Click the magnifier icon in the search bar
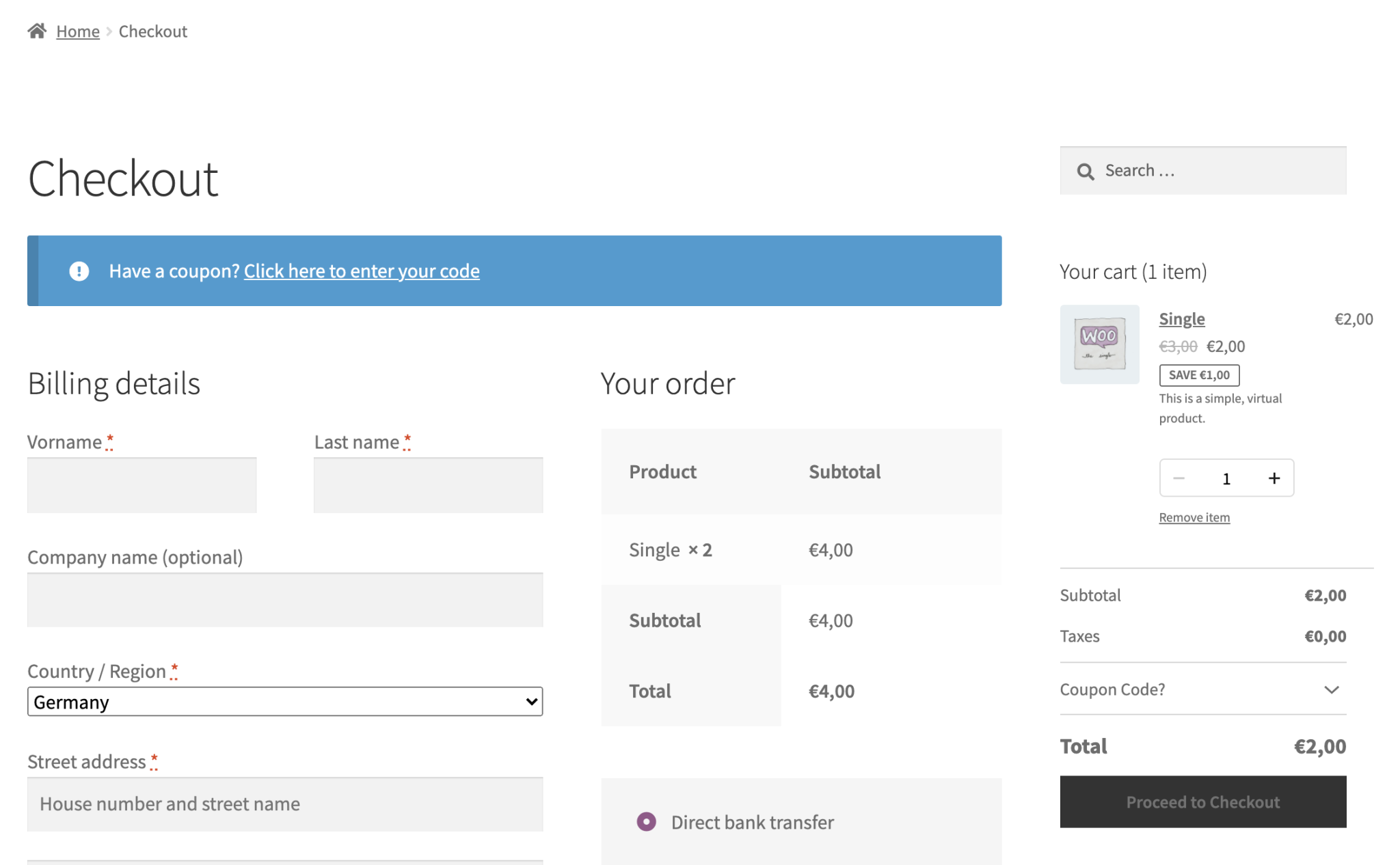The width and height of the screenshot is (1400, 865). point(1086,171)
